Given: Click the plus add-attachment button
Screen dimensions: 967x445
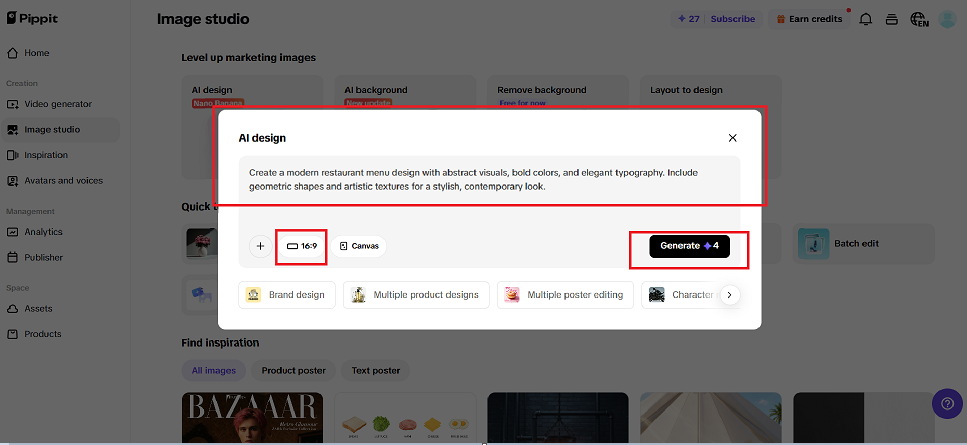Looking at the screenshot, I should tap(260, 246).
